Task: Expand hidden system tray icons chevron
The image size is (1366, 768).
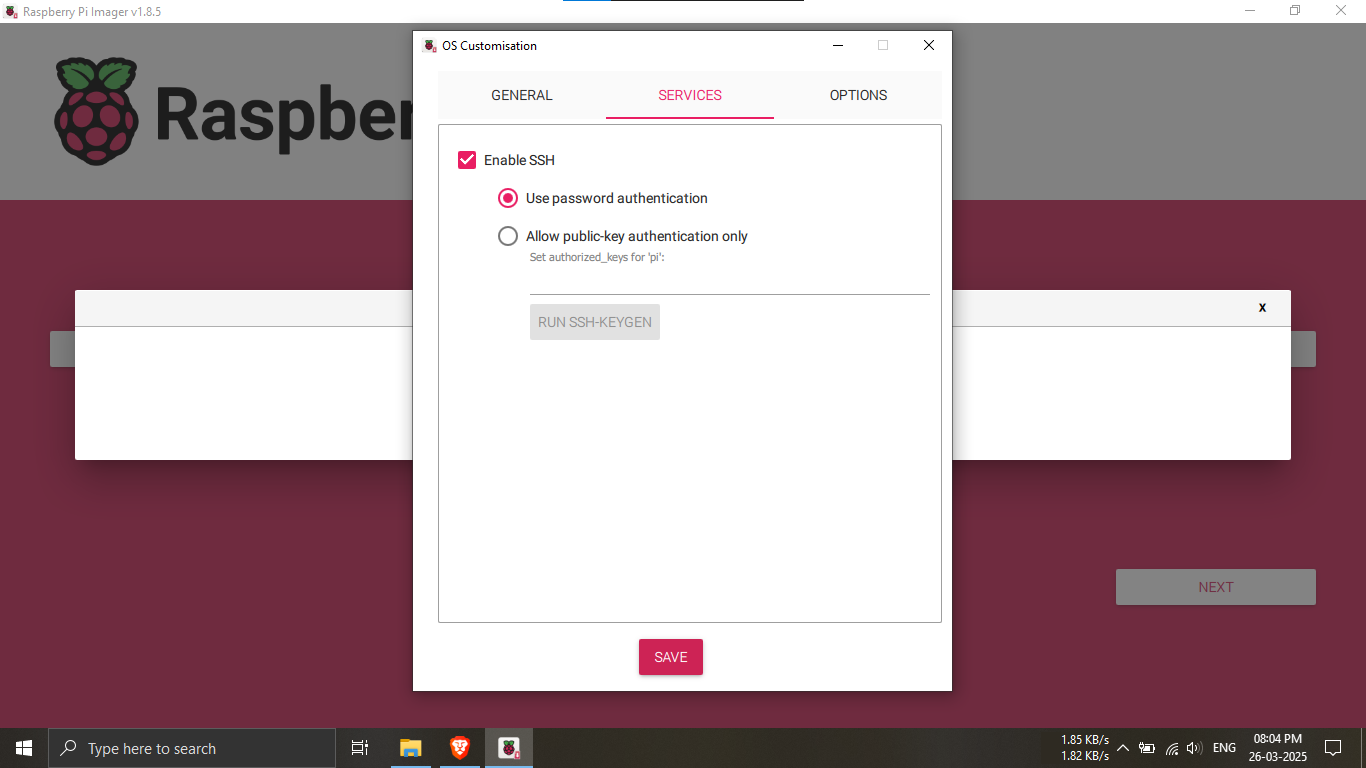Action: click(x=1123, y=748)
